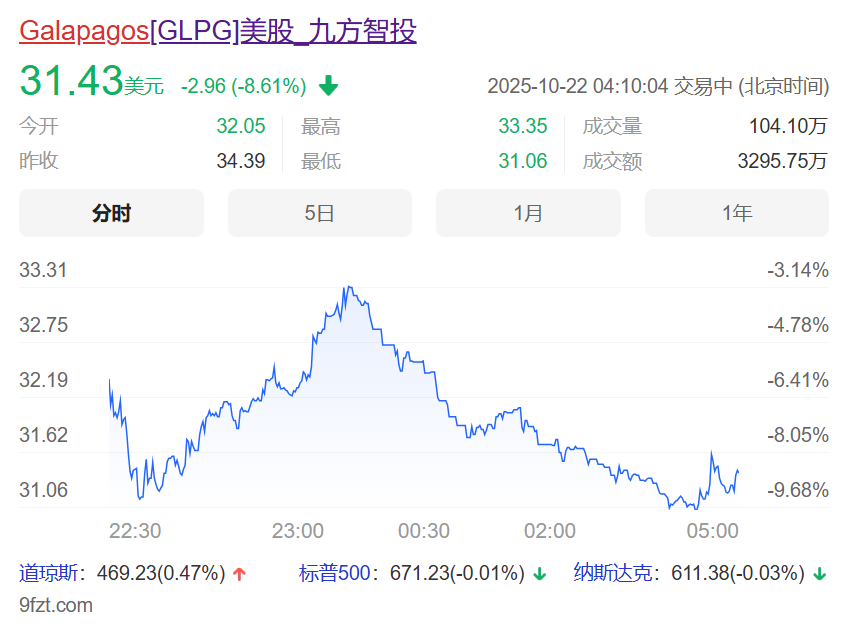847x634 pixels.
Task: Click the 美元 currency label
Action: pyautogui.click(x=144, y=86)
